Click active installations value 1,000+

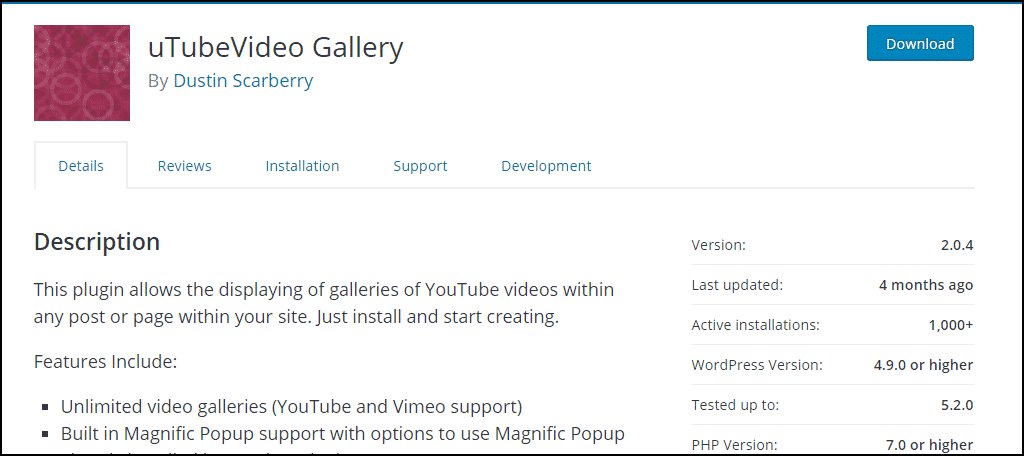pyautogui.click(x=951, y=325)
